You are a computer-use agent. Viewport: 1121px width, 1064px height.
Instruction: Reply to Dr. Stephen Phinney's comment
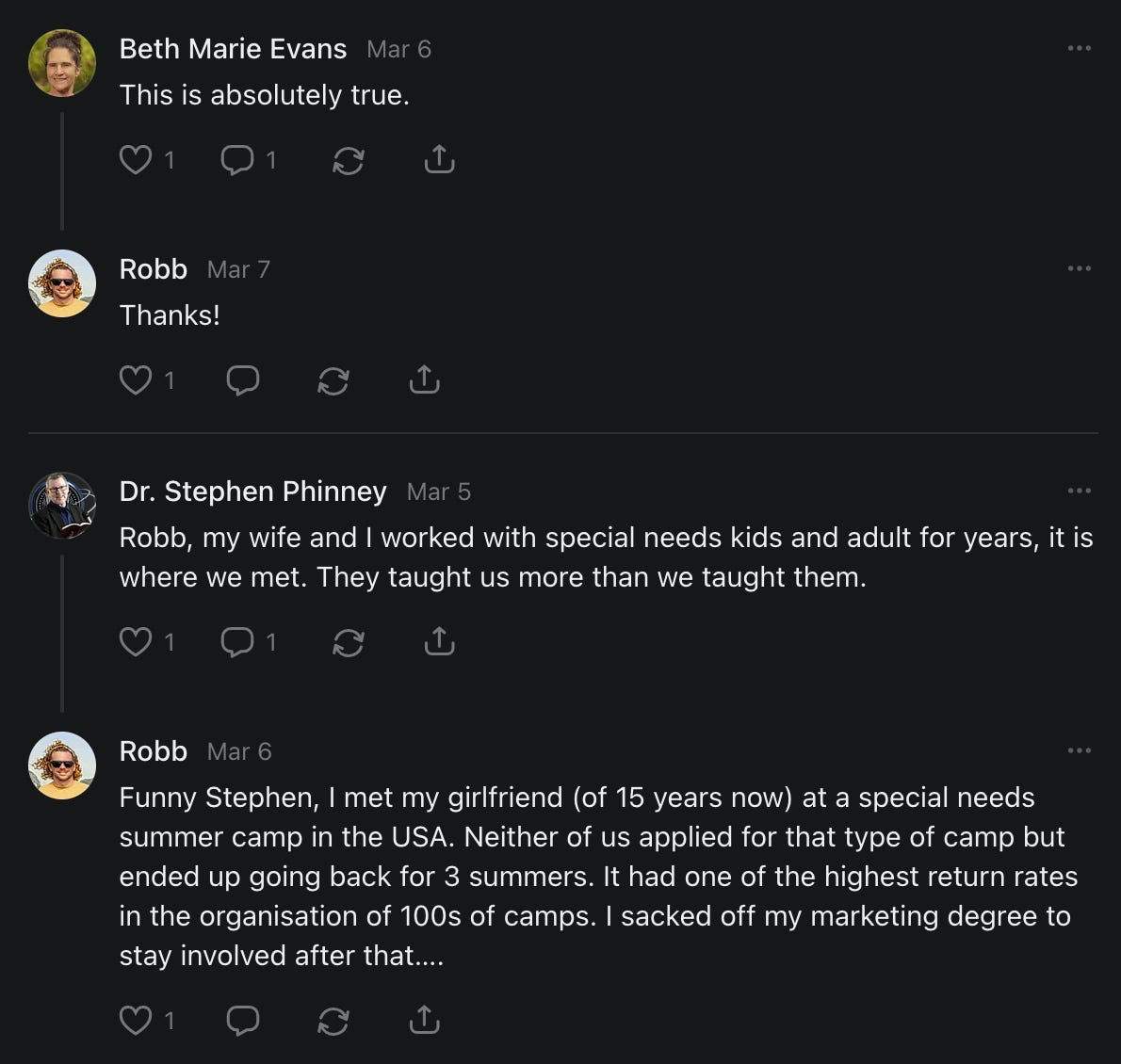click(x=236, y=642)
